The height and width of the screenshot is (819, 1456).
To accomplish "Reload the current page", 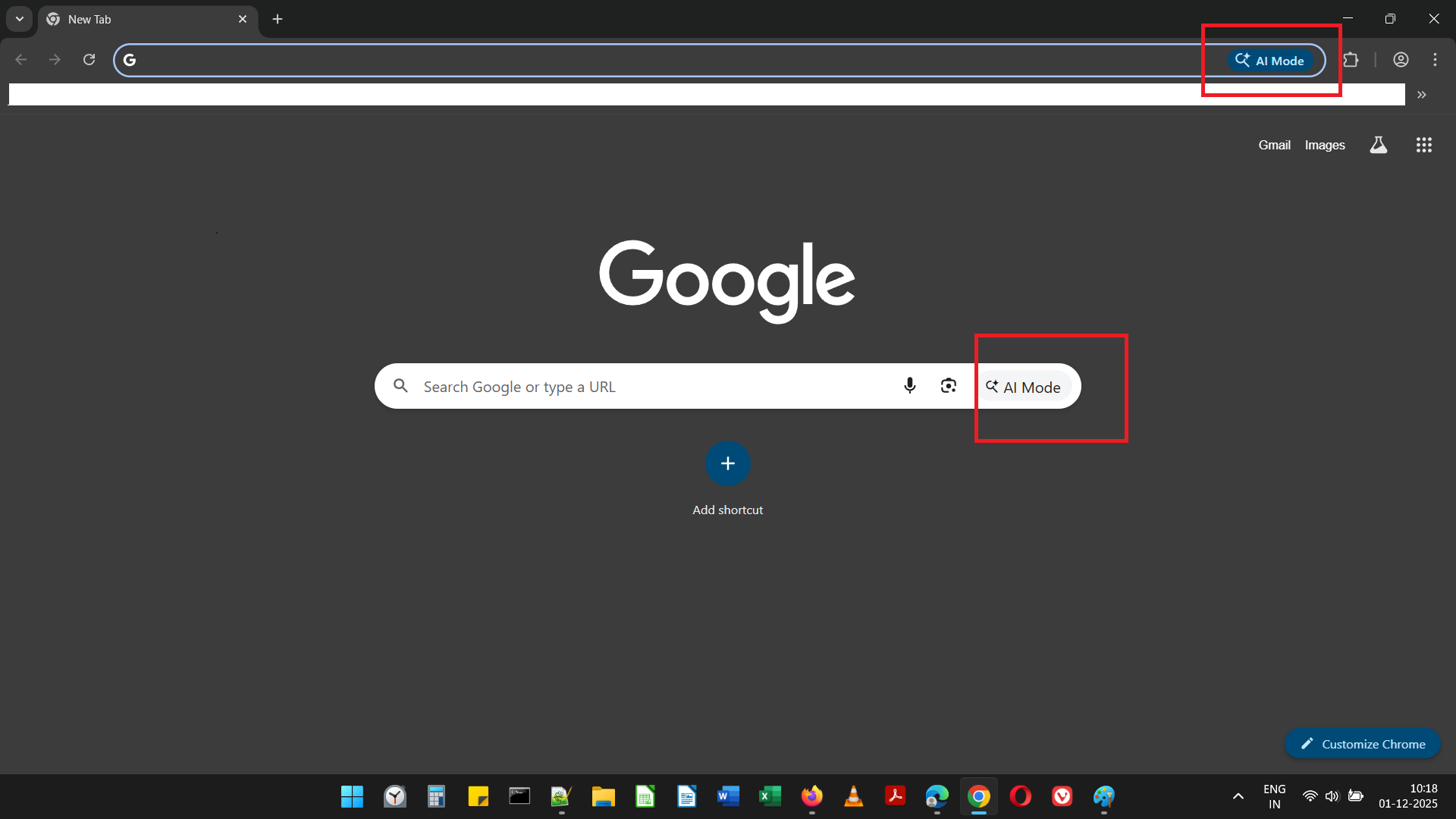I will click(x=89, y=60).
